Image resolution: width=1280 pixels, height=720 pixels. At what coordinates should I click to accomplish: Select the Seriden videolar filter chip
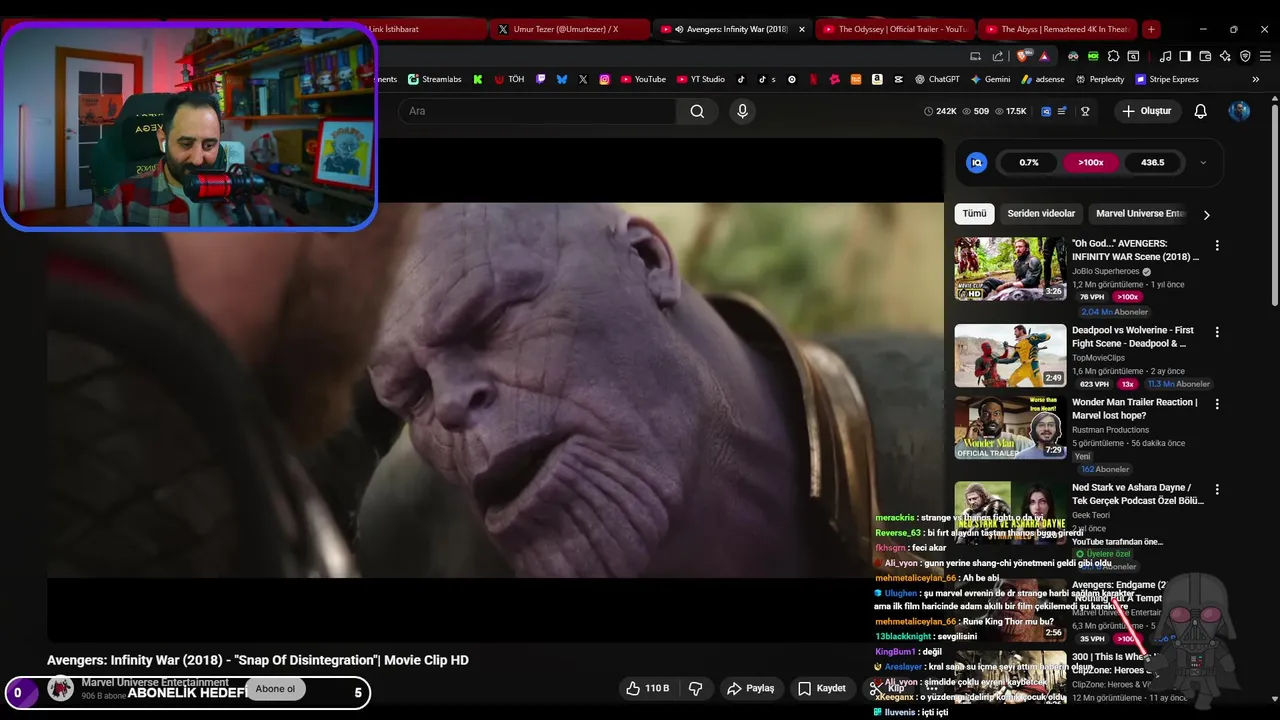pos(1041,213)
